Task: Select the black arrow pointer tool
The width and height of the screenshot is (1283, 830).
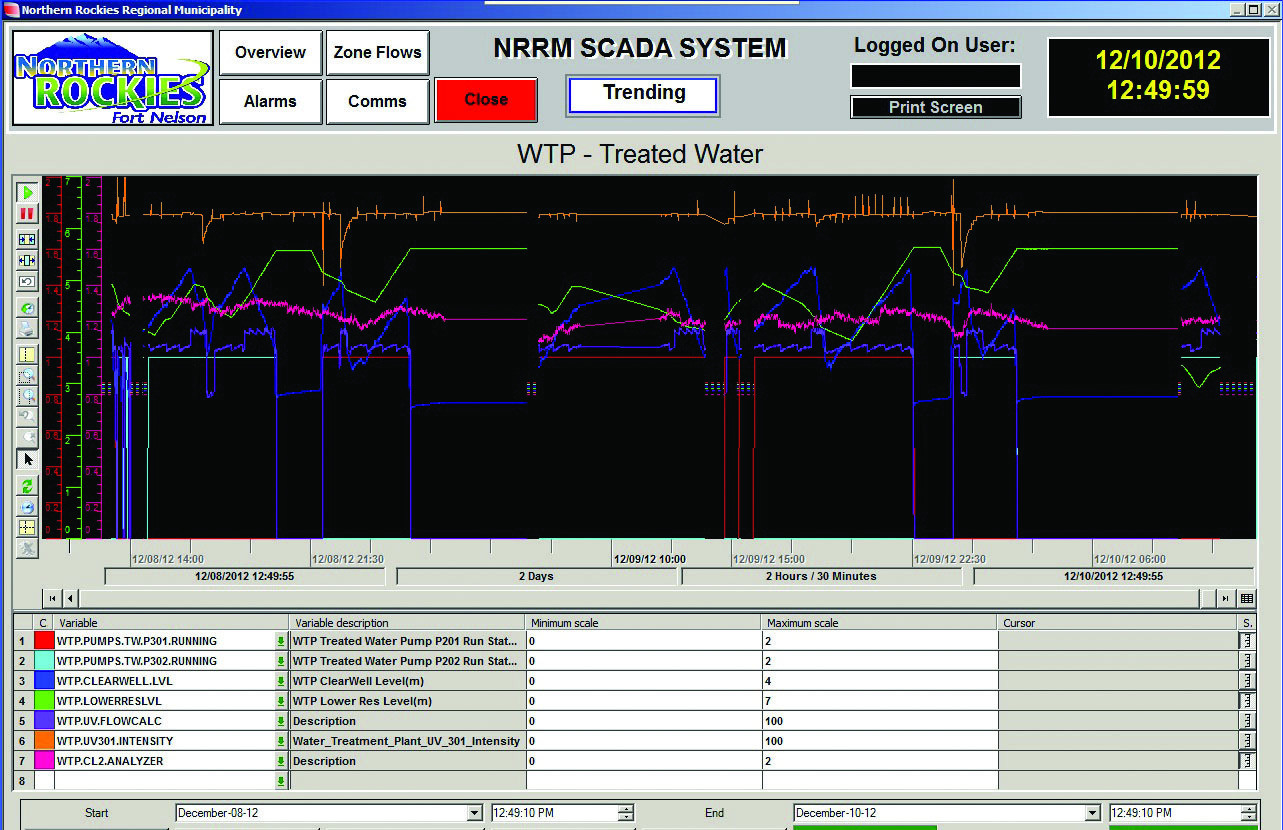Action: click(x=28, y=460)
